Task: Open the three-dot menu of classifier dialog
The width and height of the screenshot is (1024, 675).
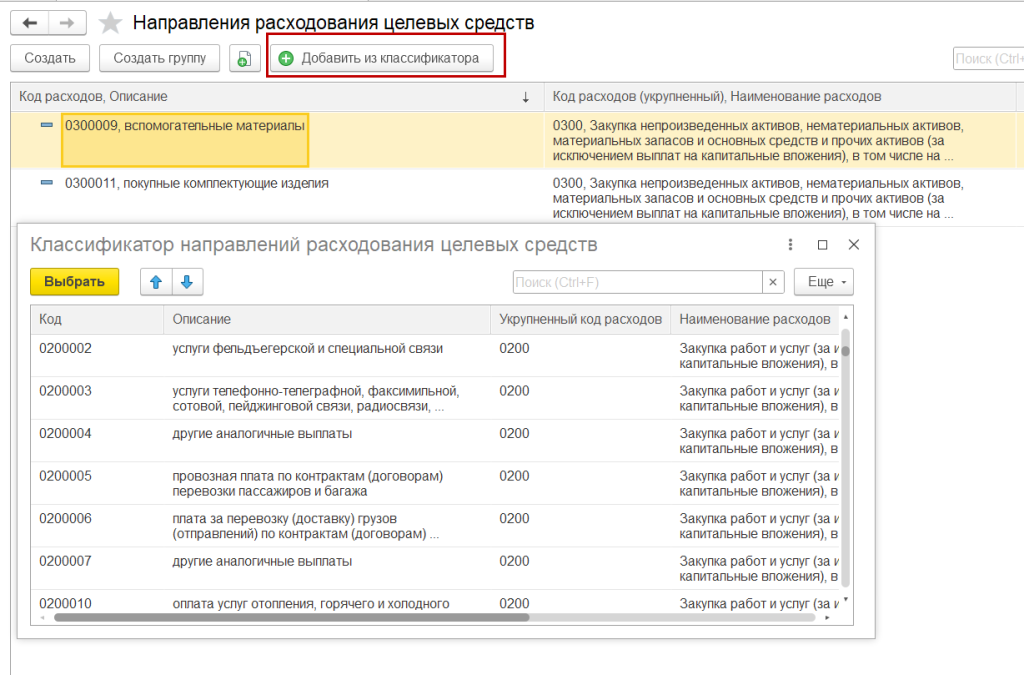Action: 790,245
